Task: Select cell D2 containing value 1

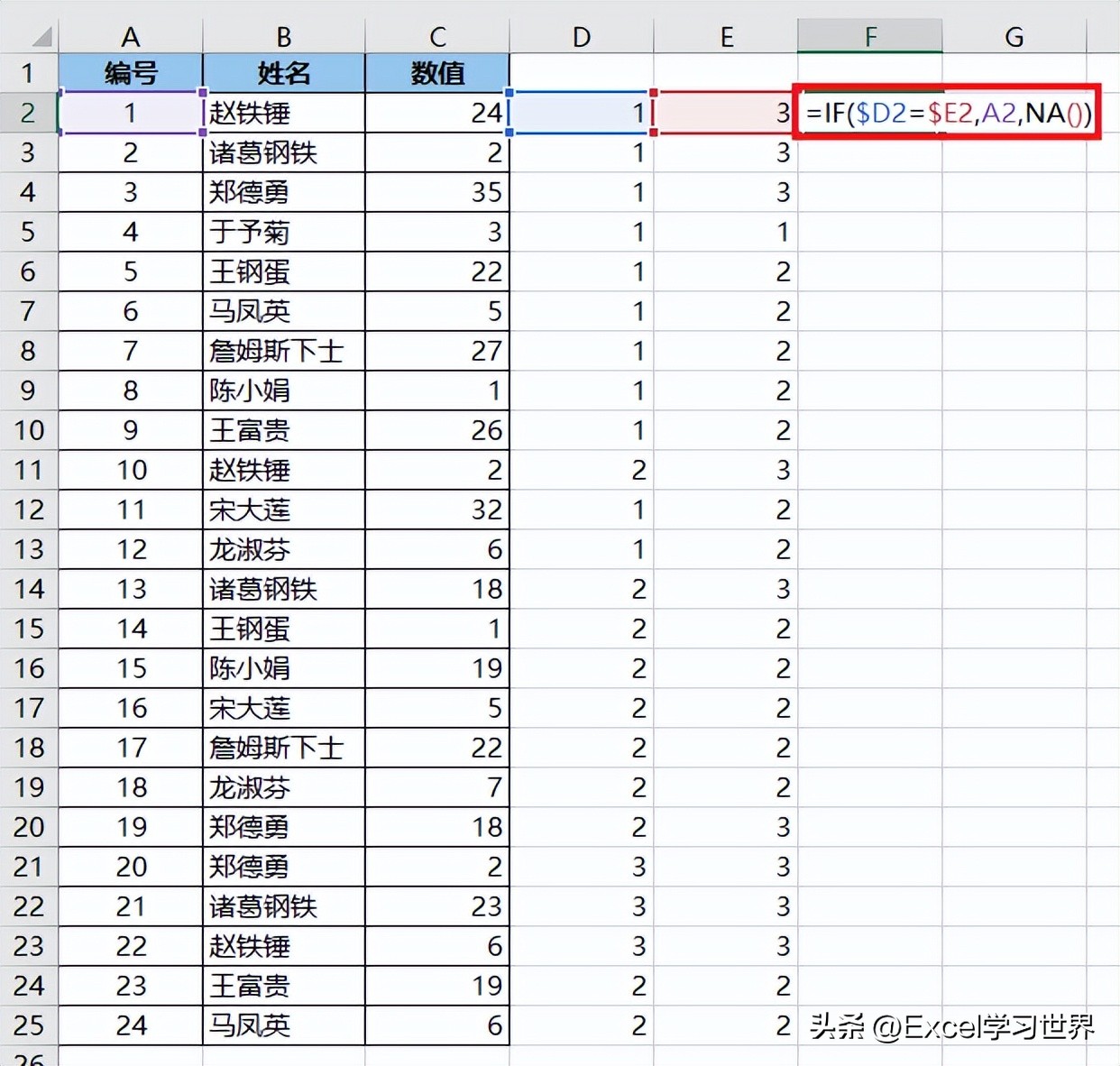Action: (x=582, y=113)
